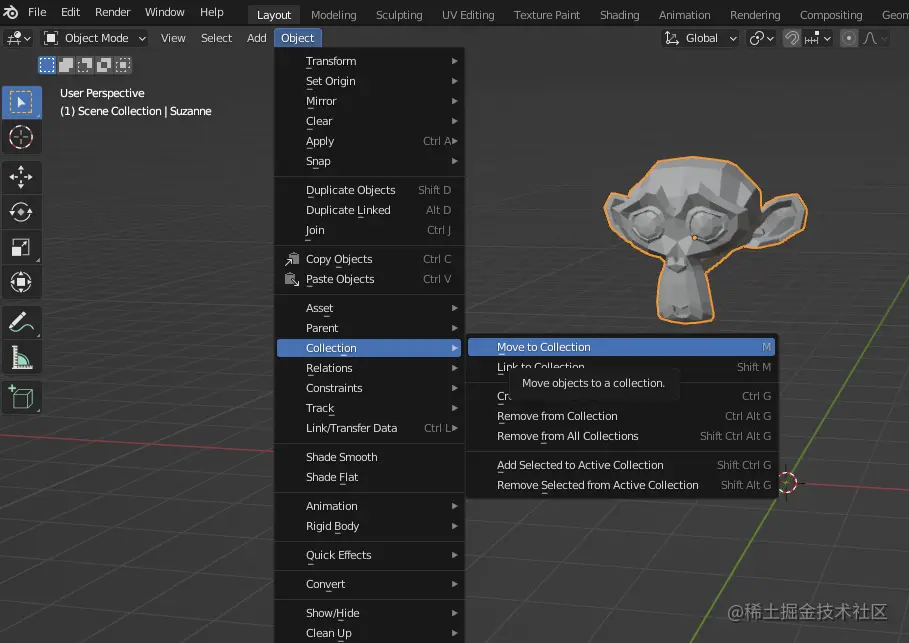The height and width of the screenshot is (643, 909).
Task: Switch to the Compositing workspace tab
Action: click(831, 15)
